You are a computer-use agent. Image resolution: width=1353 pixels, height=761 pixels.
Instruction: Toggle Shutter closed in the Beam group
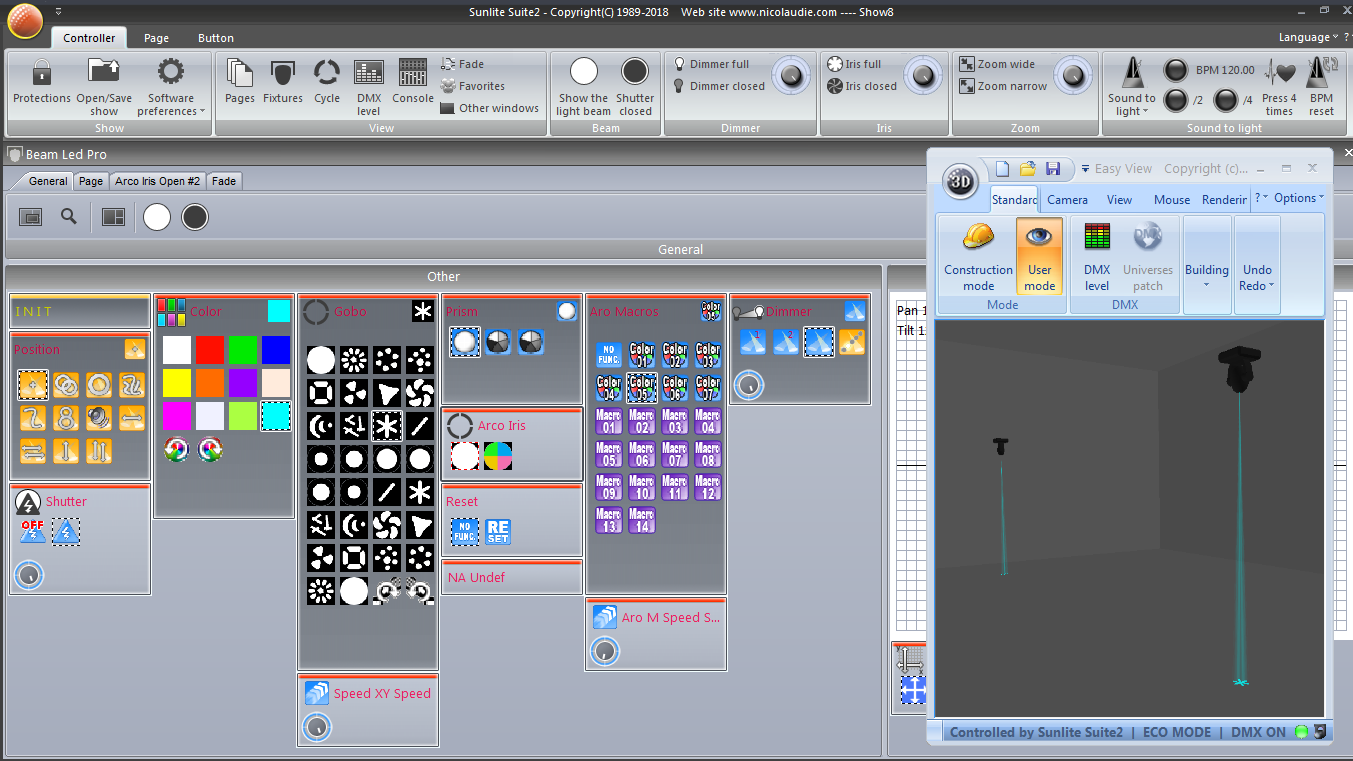coord(635,86)
